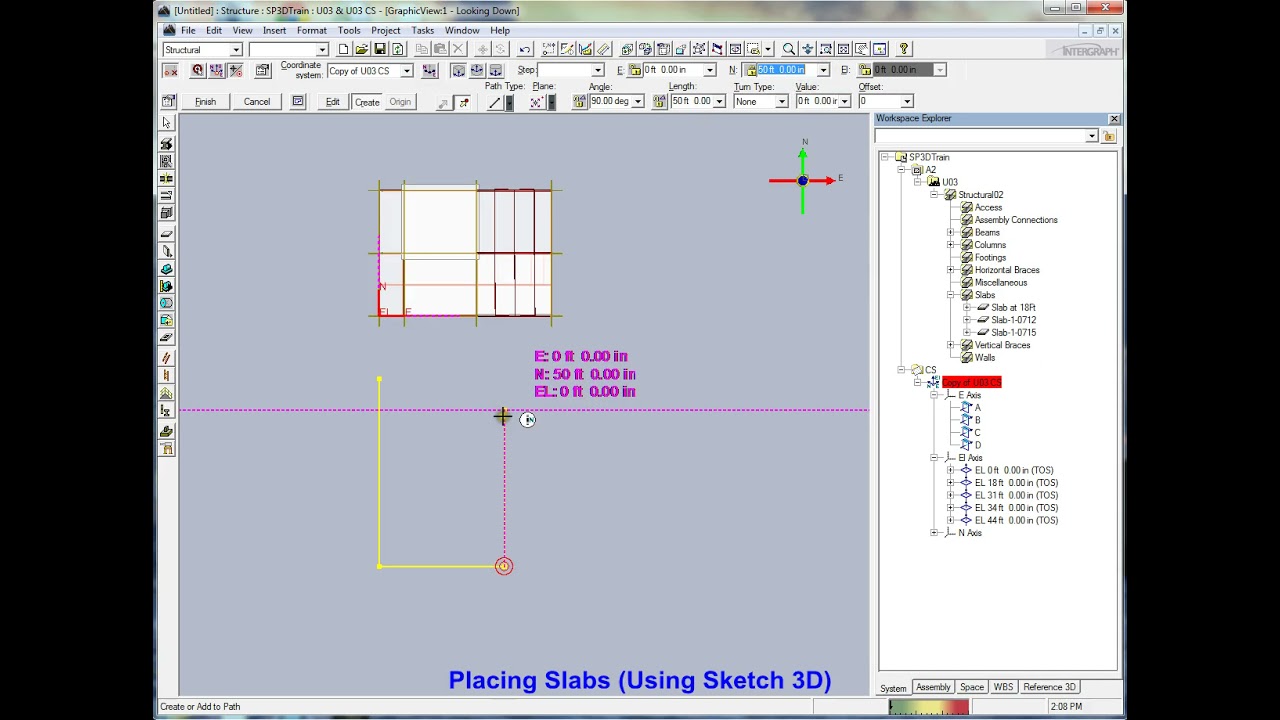Toggle the E coordinate lock

pyautogui.click(x=635, y=70)
